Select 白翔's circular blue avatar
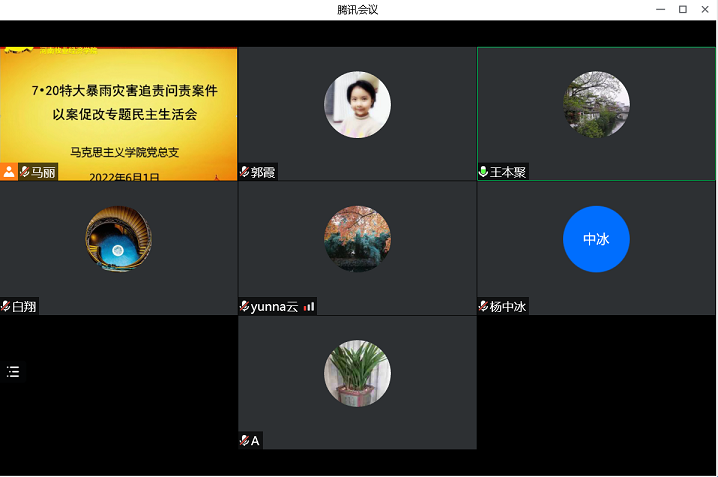This screenshot has width=718, height=477. (118, 239)
